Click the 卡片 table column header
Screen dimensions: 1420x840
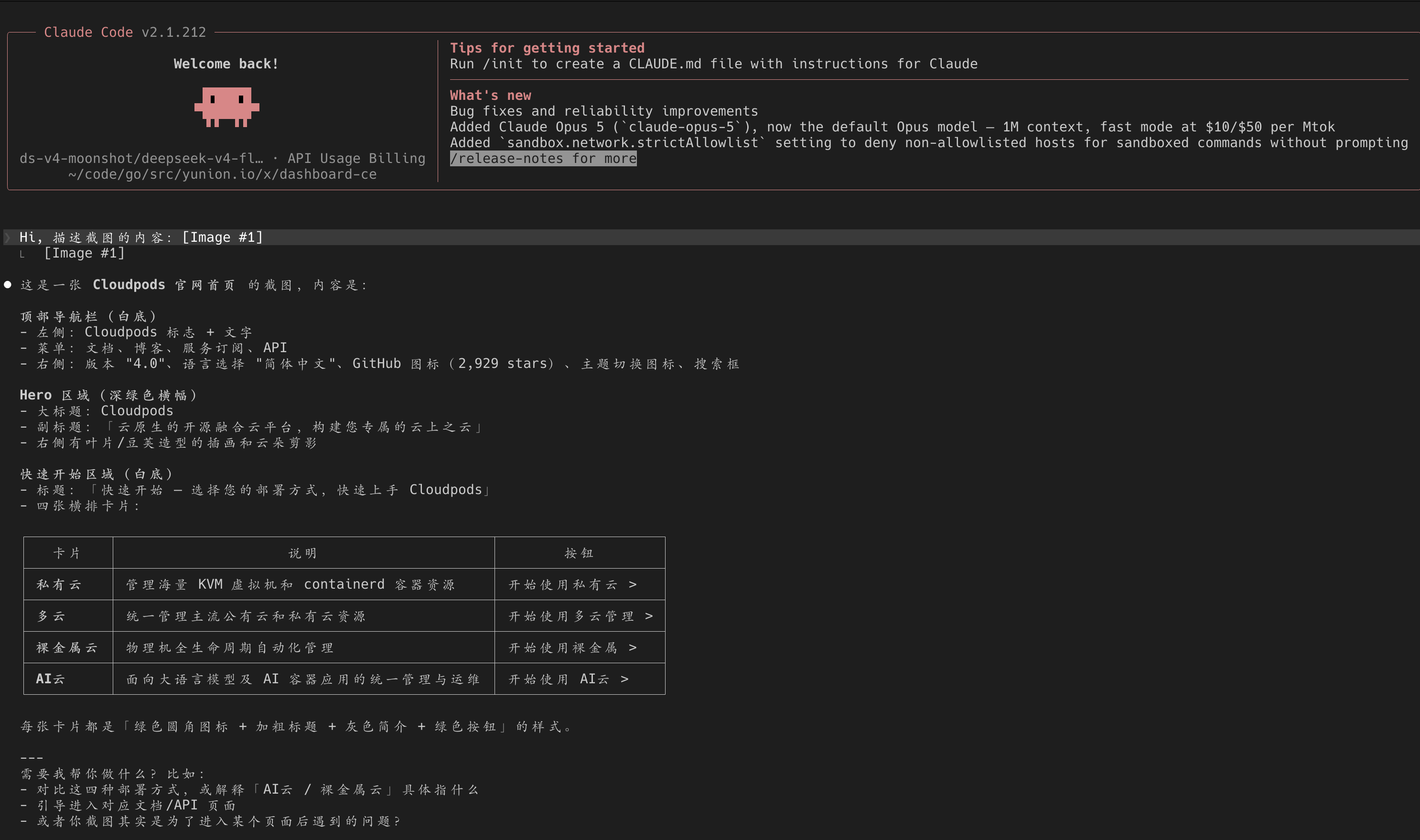click(x=67, y=553)
